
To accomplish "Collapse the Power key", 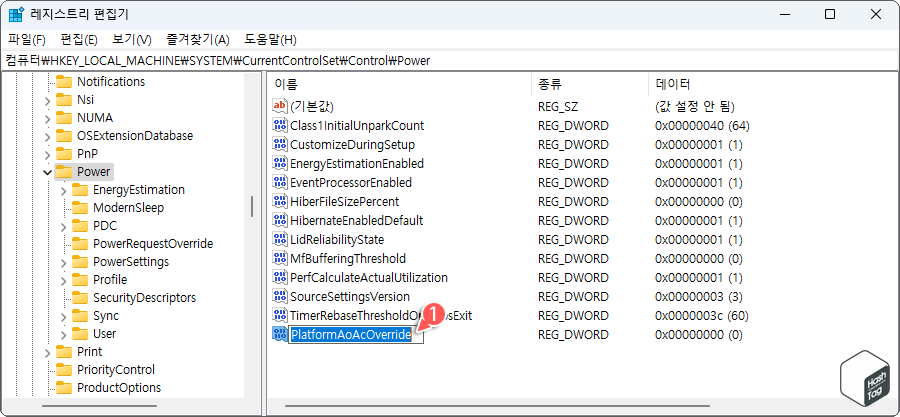I will pyautogui.click(x=48, y=172).
